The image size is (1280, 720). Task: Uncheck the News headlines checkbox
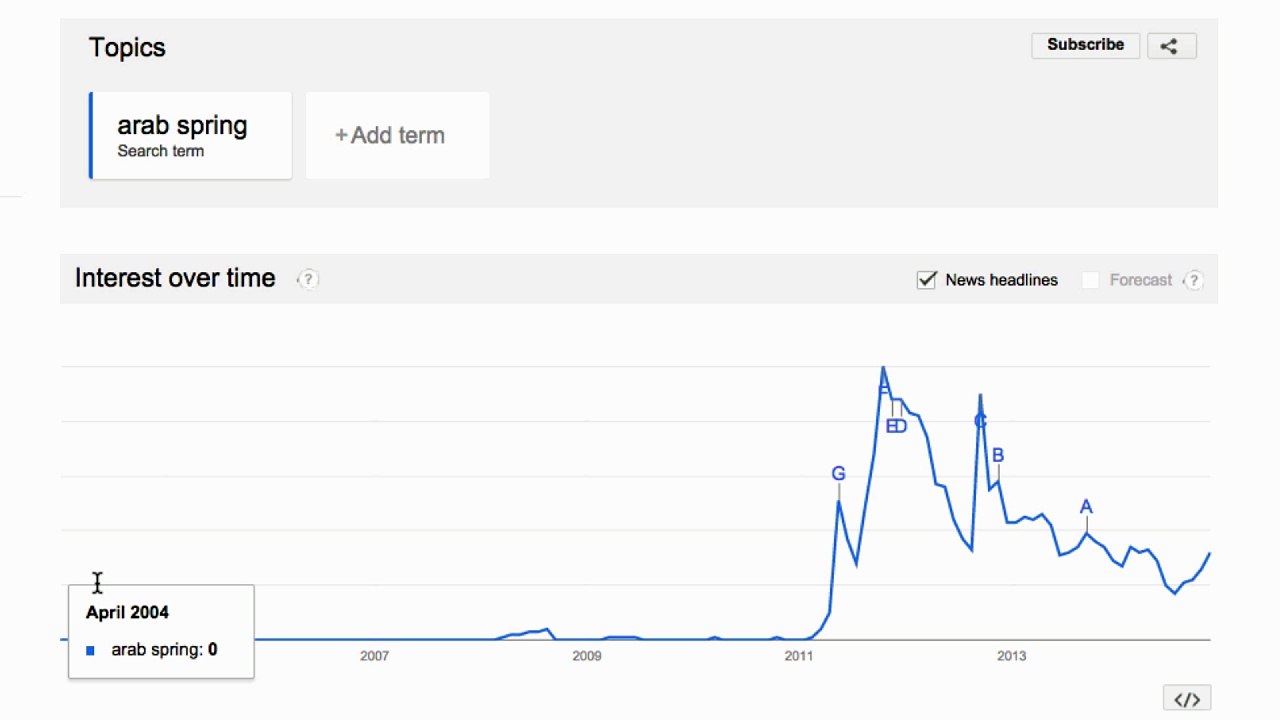[x=927, y=280]
